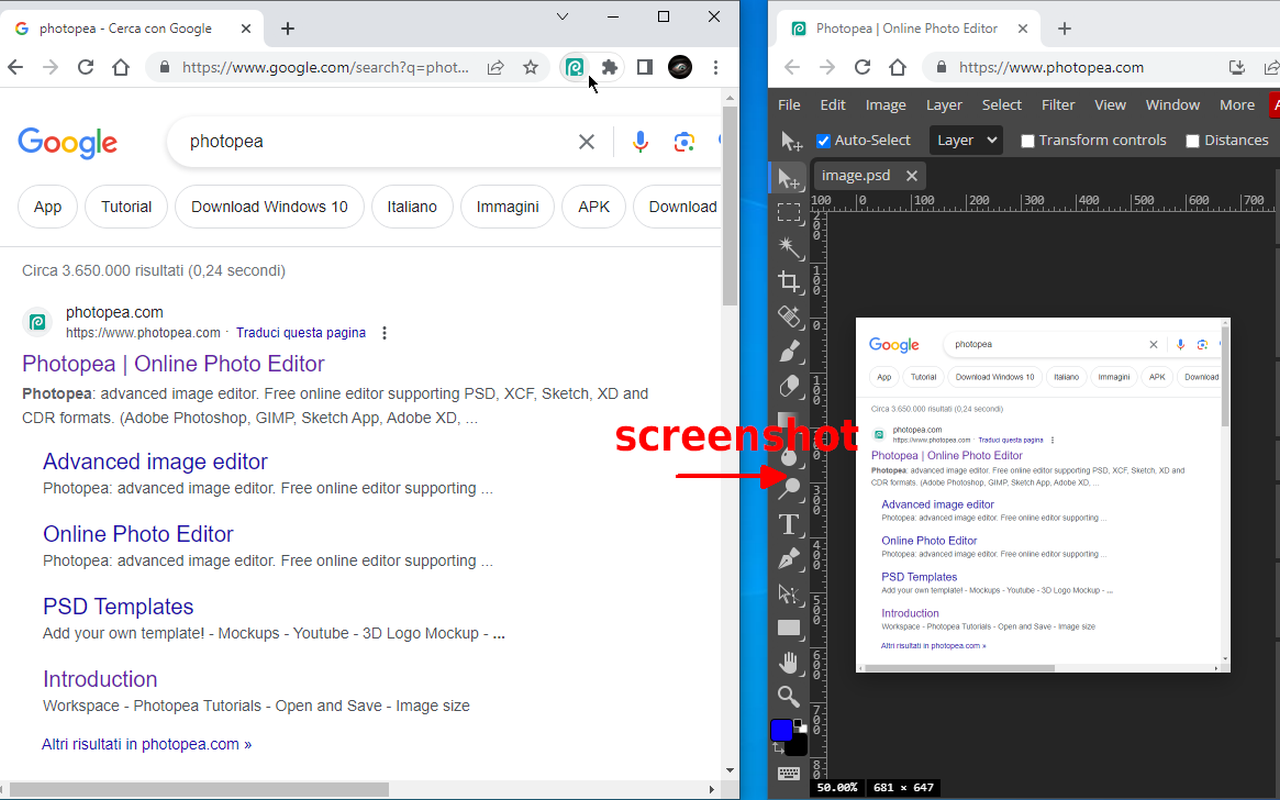Open the Advanced image editor search result link
The image size is (1280, 800).
tap(155, 461)
